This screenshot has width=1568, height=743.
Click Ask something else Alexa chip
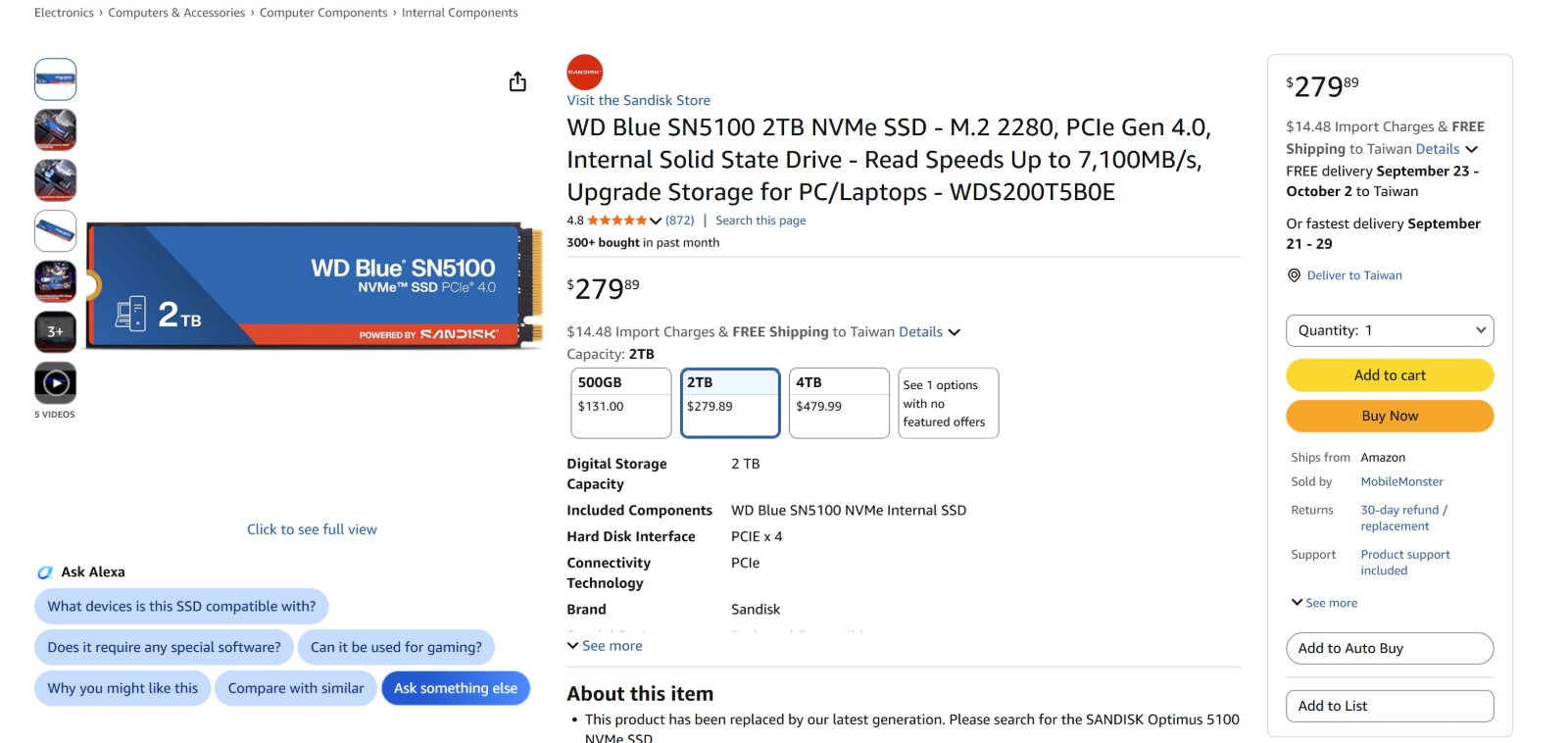point(456,688)
